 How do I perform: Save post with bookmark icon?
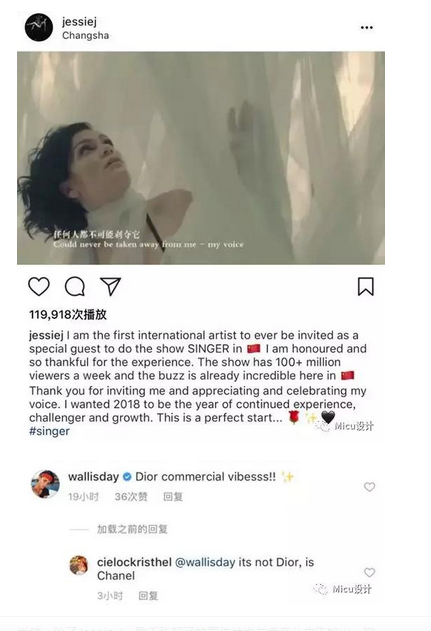click(x=365, y=287)
